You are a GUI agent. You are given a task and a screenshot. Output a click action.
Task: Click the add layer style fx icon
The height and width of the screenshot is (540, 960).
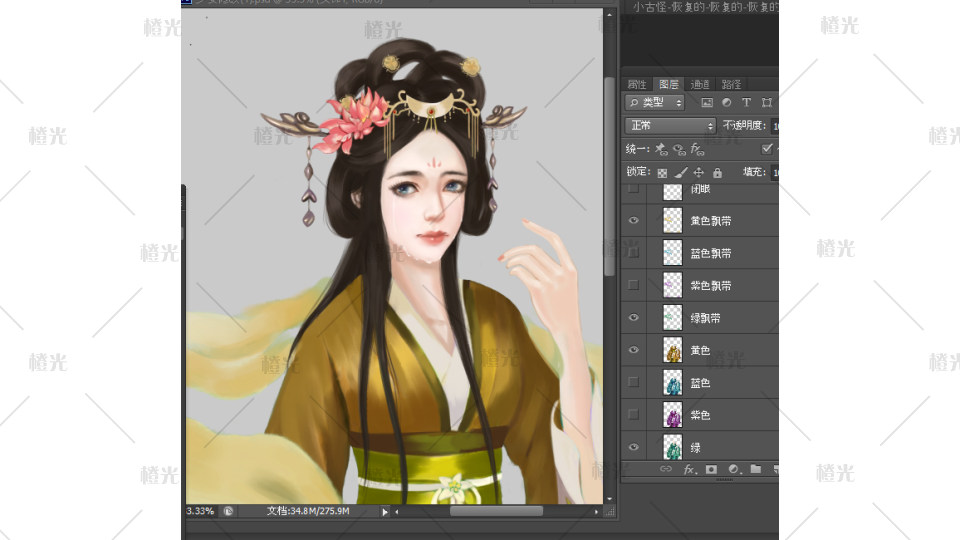[x=689, y=468]
